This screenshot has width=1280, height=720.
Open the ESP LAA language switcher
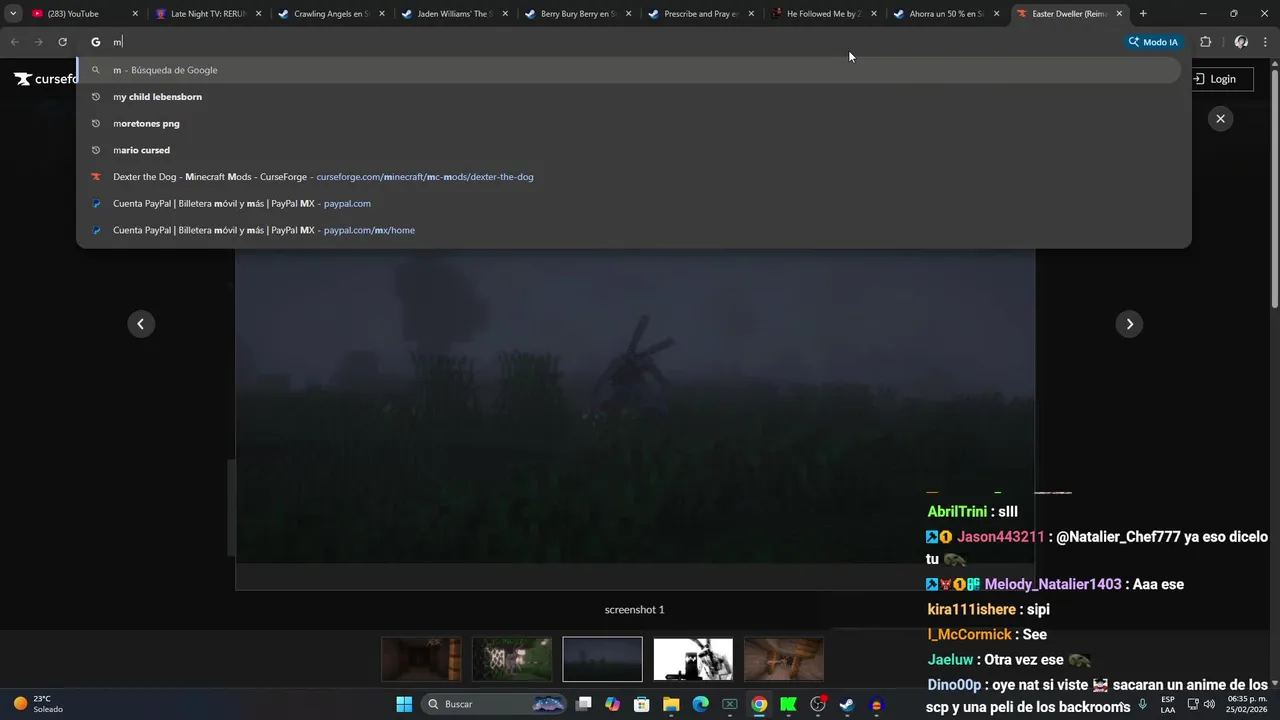(1167, 704)
